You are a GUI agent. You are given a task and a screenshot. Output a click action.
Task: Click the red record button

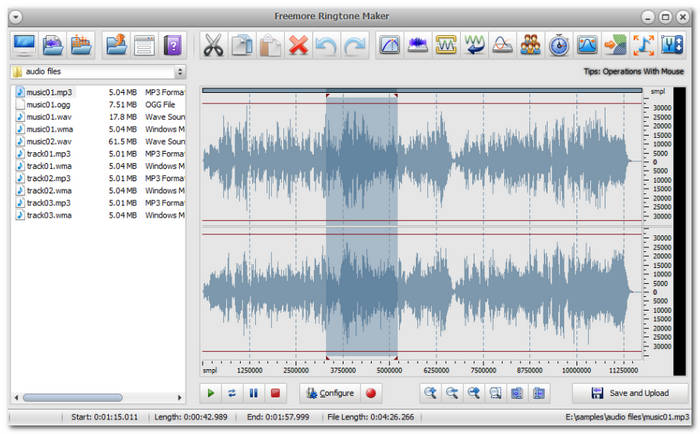(x=371, y=393)
